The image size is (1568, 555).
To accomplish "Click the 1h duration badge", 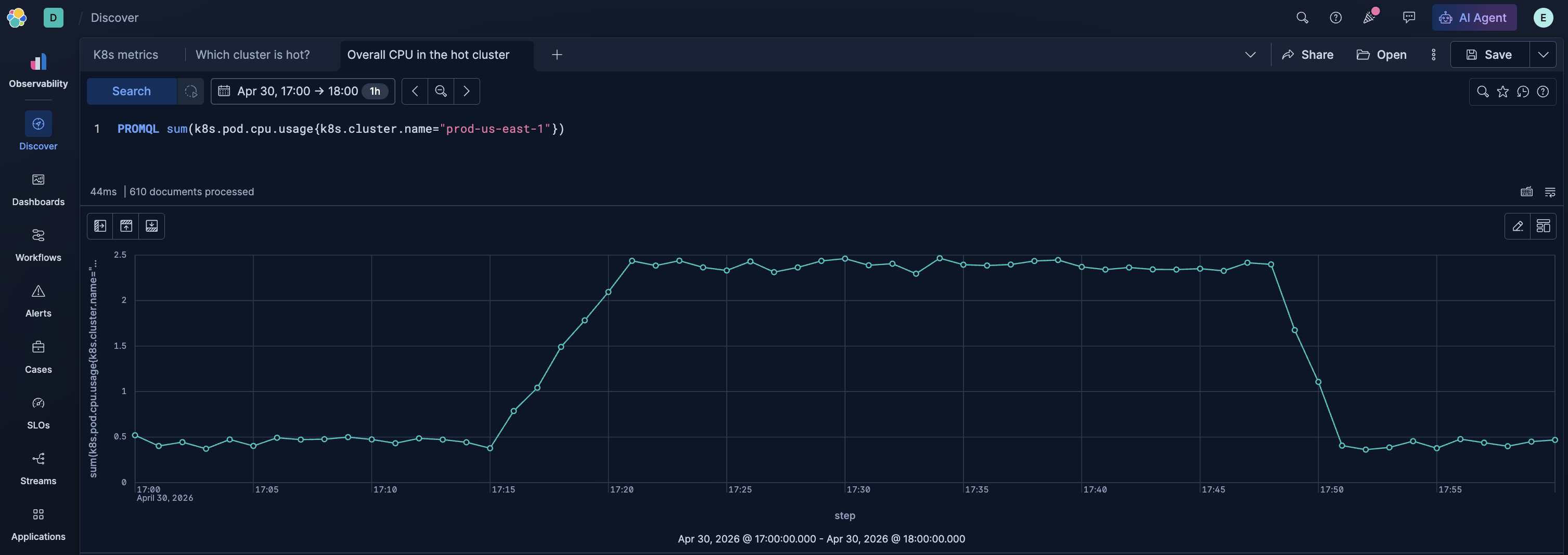I will coord(375,92).
